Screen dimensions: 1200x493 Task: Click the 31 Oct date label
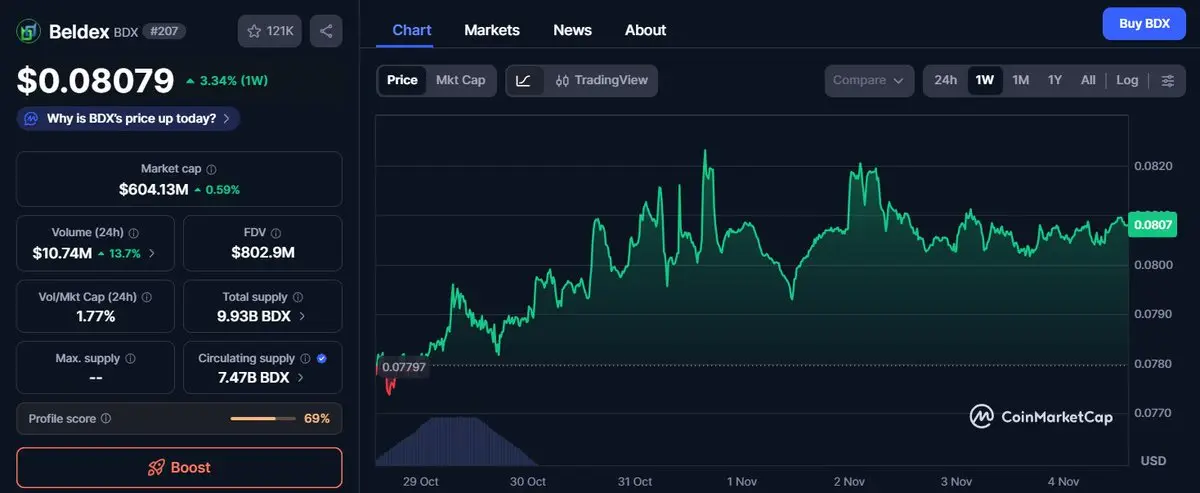click(635, 481)
